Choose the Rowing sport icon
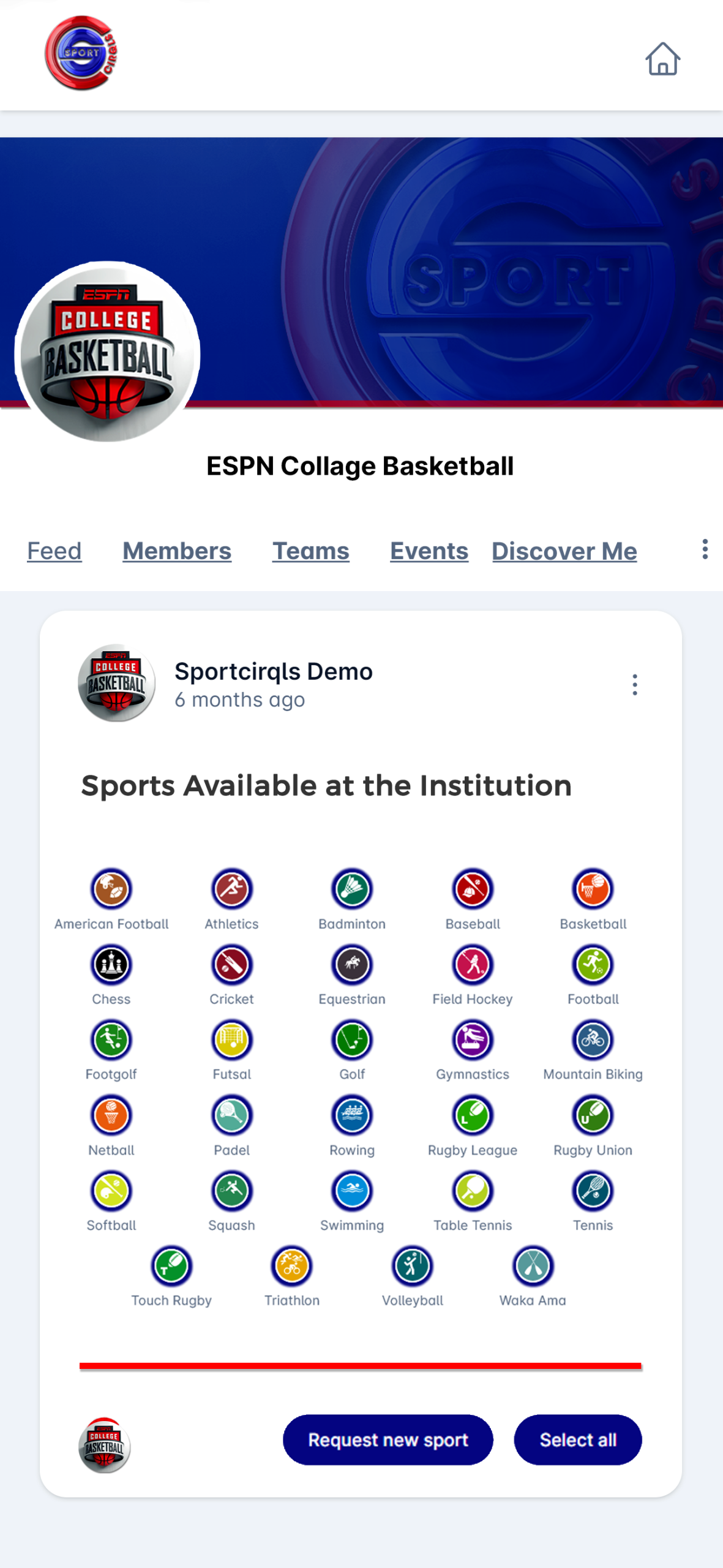The width and height of the screenshot is (723, 1568). pos(352,1115)
